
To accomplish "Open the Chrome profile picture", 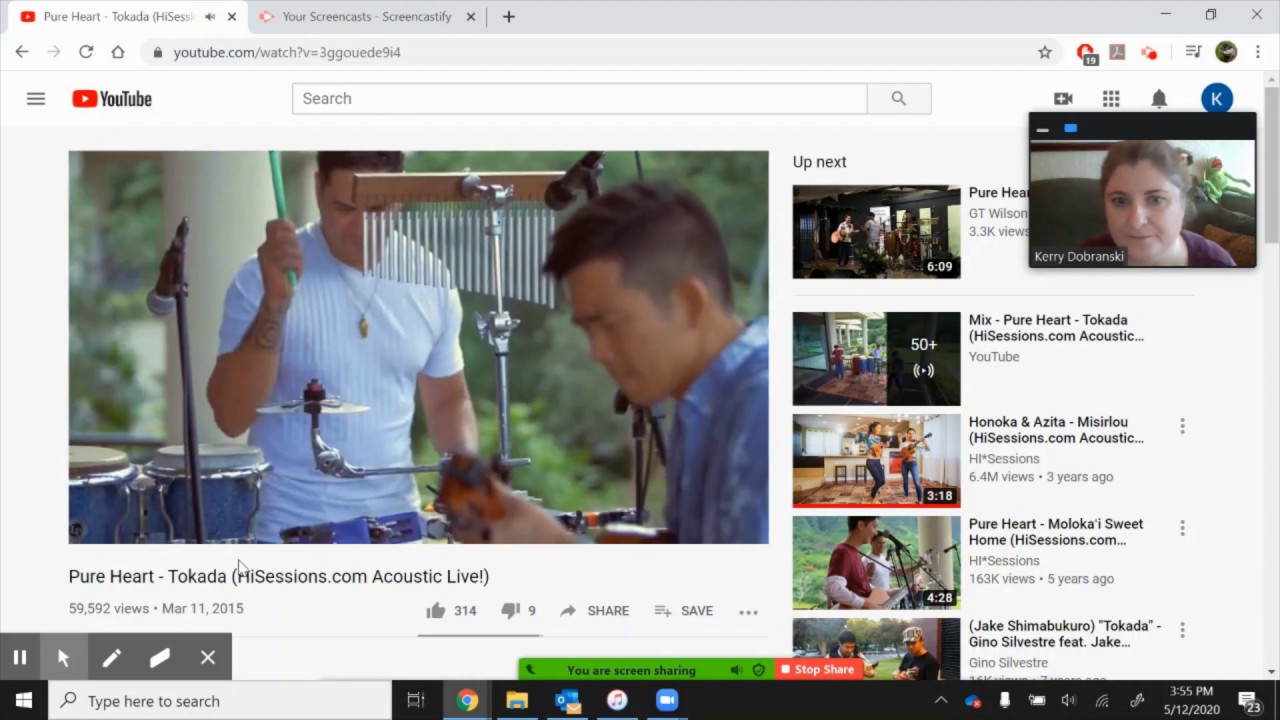I will click(1226, 52).
